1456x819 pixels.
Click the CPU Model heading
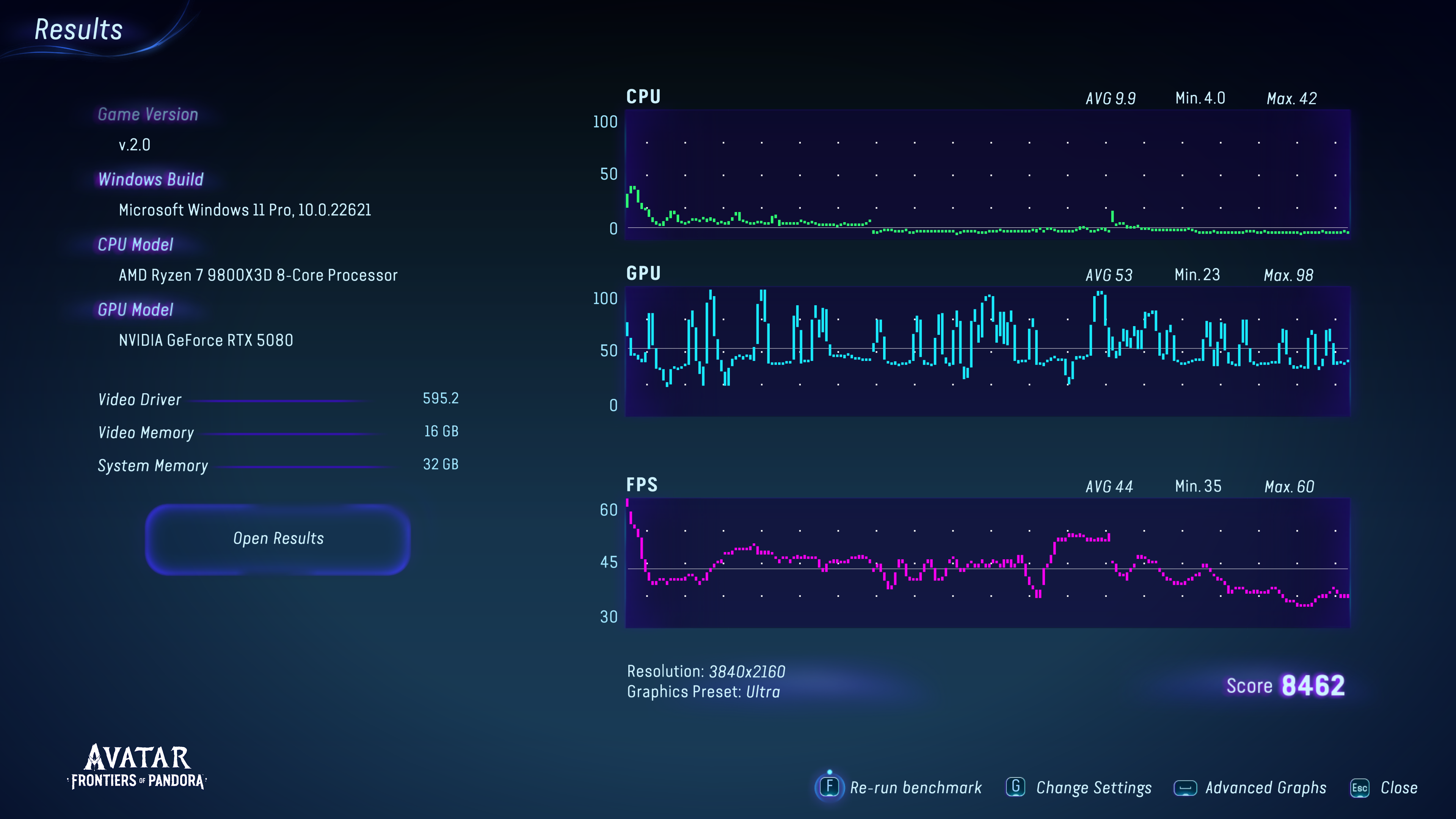136,245
